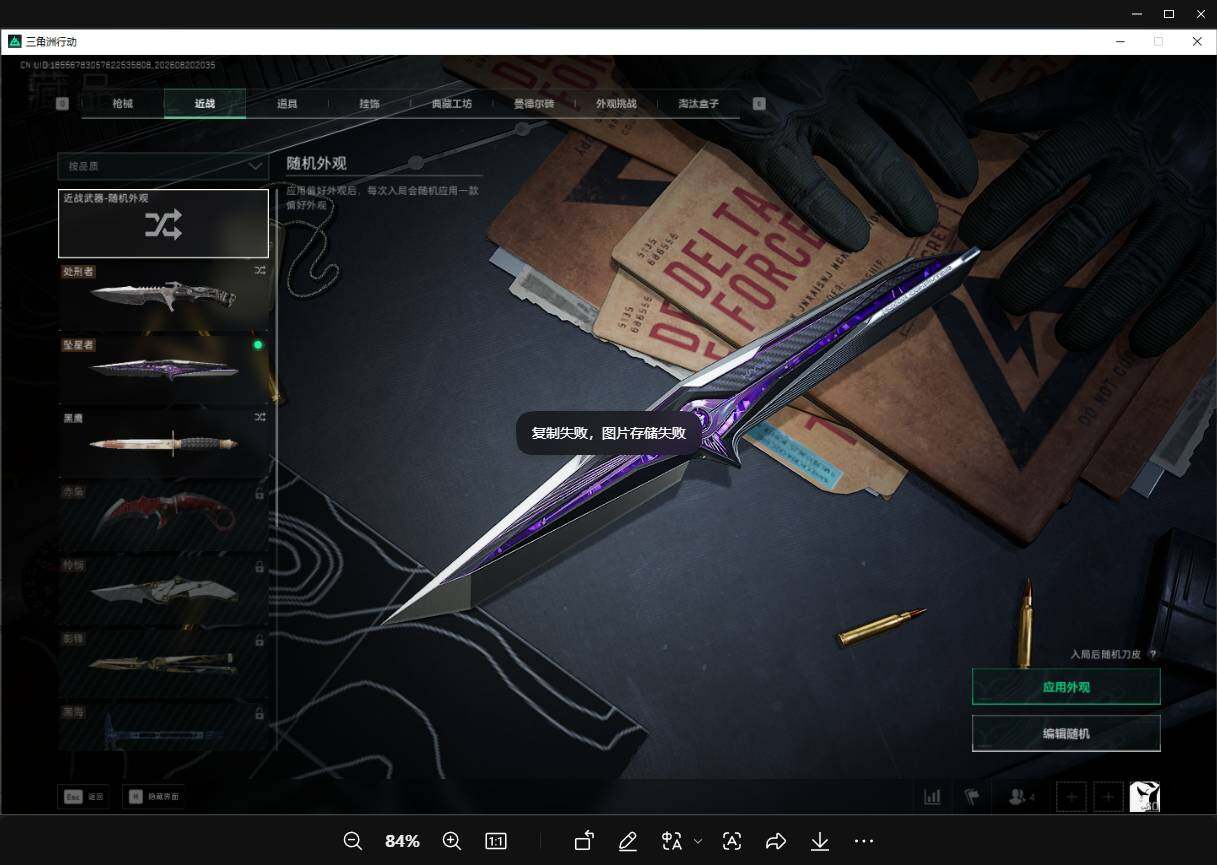Screen dimensions: 1217x865
Task: Select the 近战武器-随机外观 shuffle card
Action: click(x=163, y=223)
